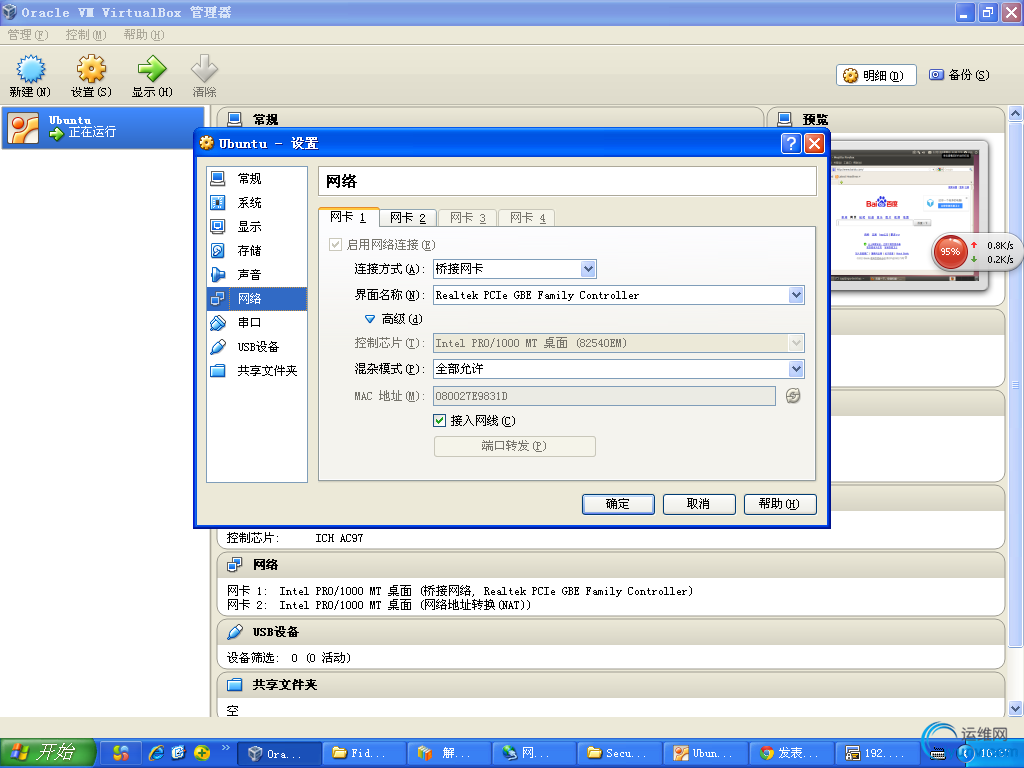This screenshot has width=1024, height=768.
Task: Open the 串口 settings category
Action: pos(257,323)
